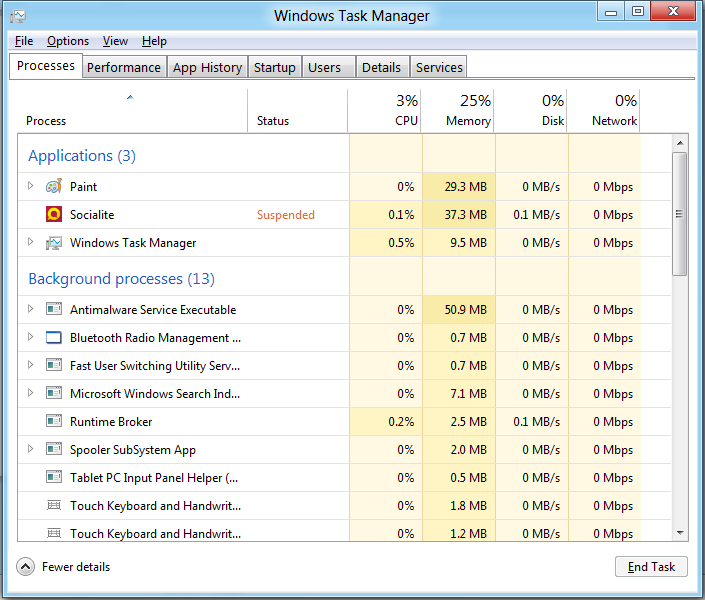Click the scroll down arrow in process list
705x600 pixels.
pyautogui.click(x=680, y=533)
